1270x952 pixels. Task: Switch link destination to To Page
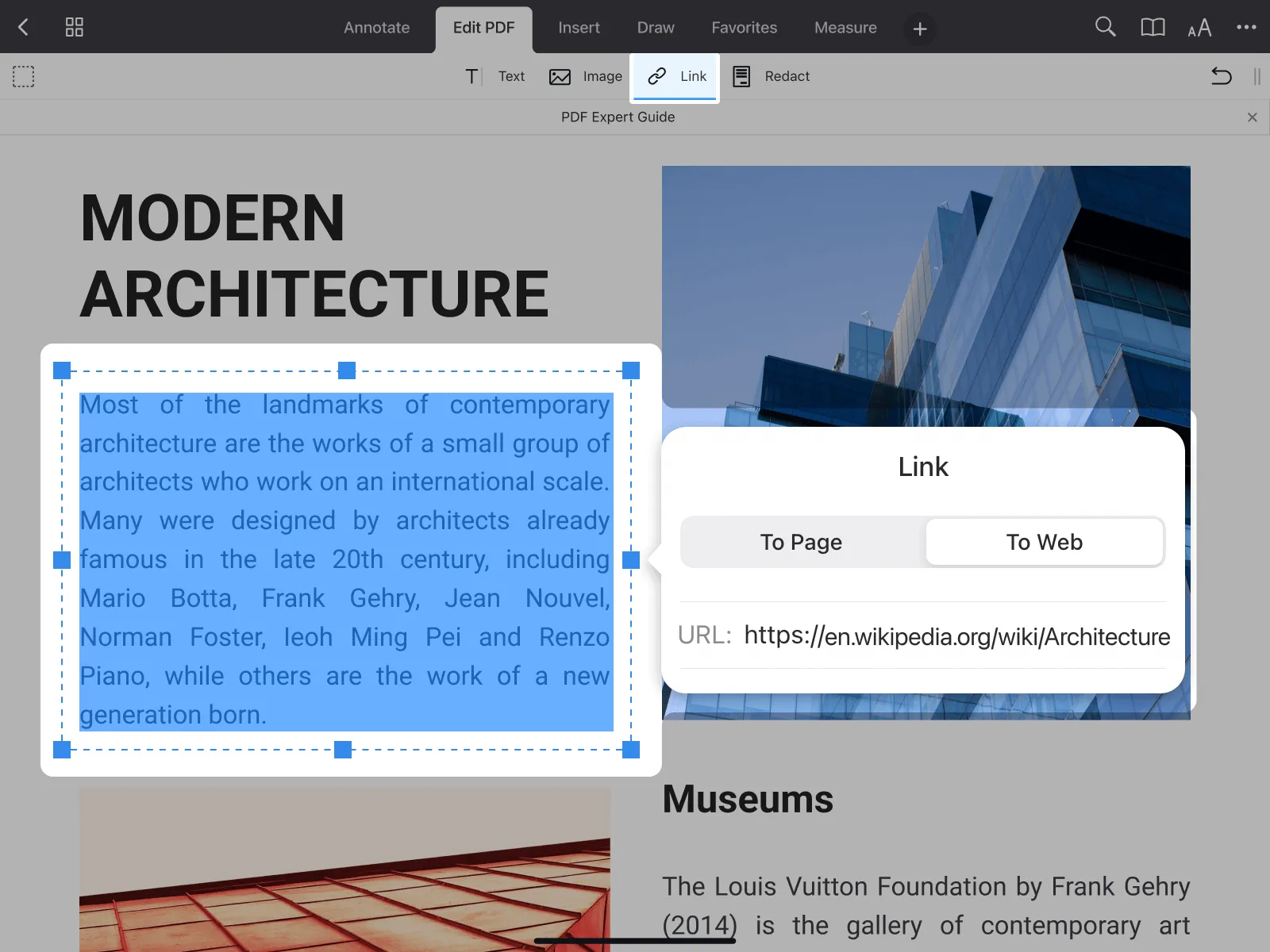click(801, 542)
